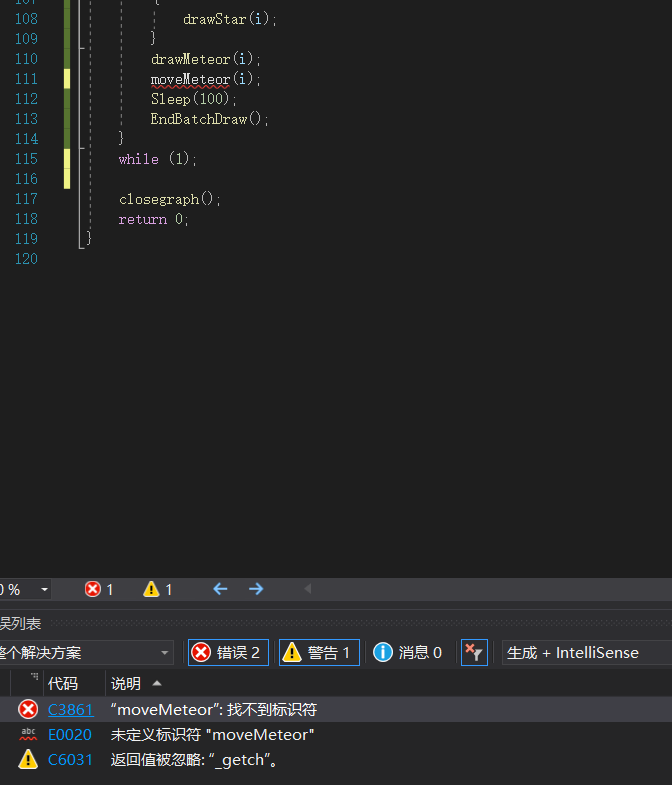The width and height of the screenshot is (672, 785).
Task: Click the drawMeteor(i) code line
Action: coord(205,59)
